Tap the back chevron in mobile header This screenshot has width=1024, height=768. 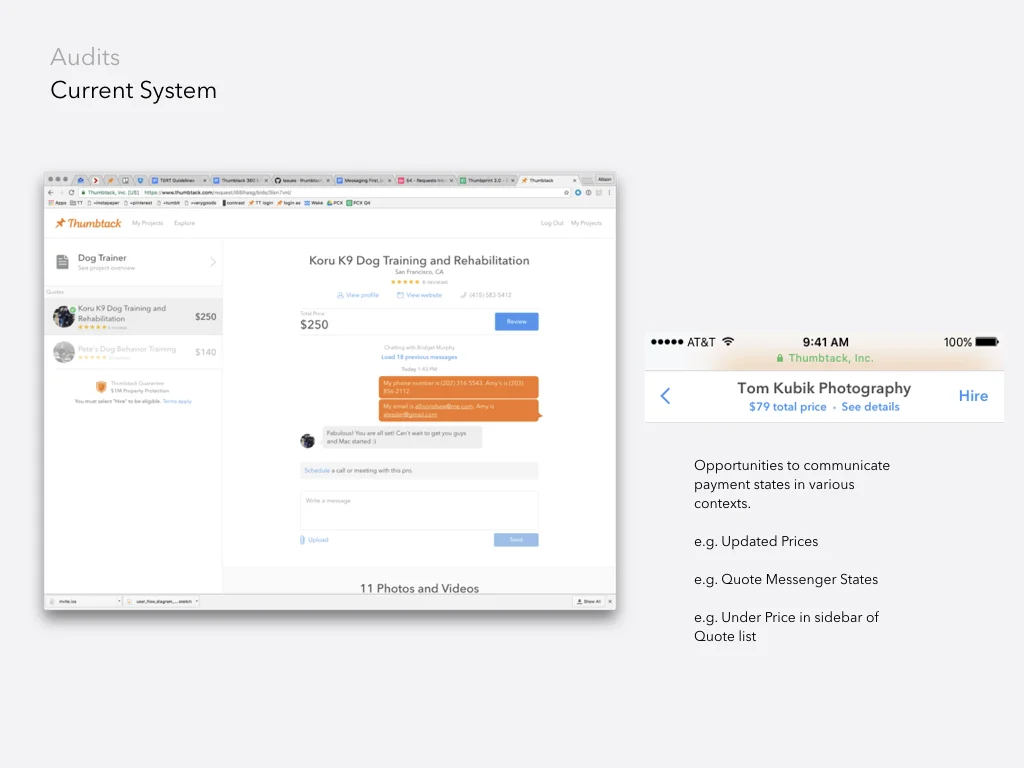pos(665,396)
